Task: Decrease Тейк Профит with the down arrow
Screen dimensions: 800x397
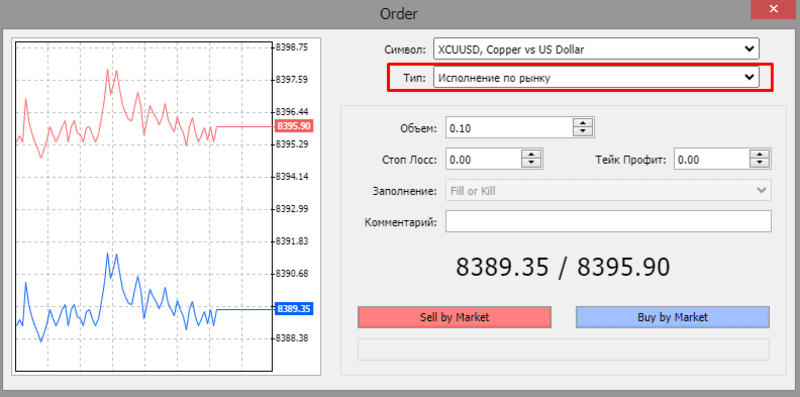Action: coord(760,164)
